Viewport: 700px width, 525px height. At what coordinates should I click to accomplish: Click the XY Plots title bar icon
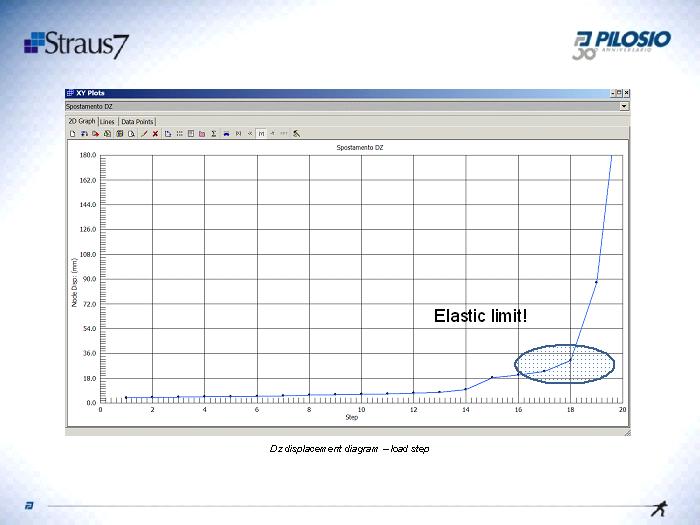click(70, 93)
